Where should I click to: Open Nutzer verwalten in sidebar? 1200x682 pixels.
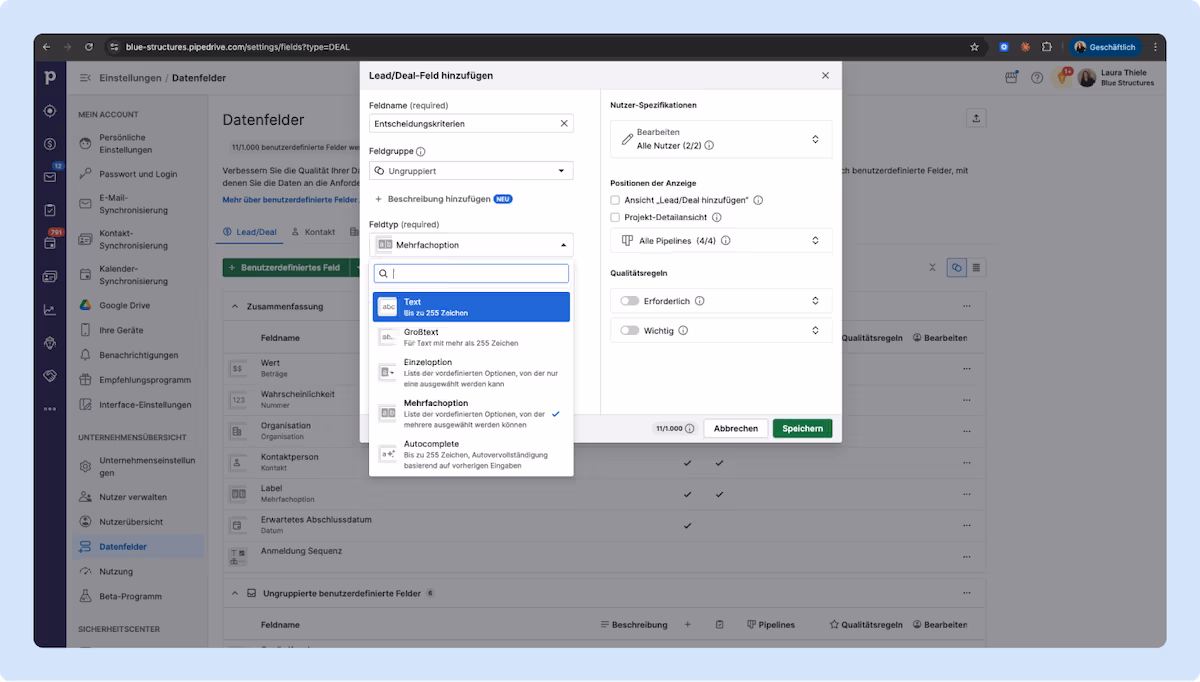[133, 497]
